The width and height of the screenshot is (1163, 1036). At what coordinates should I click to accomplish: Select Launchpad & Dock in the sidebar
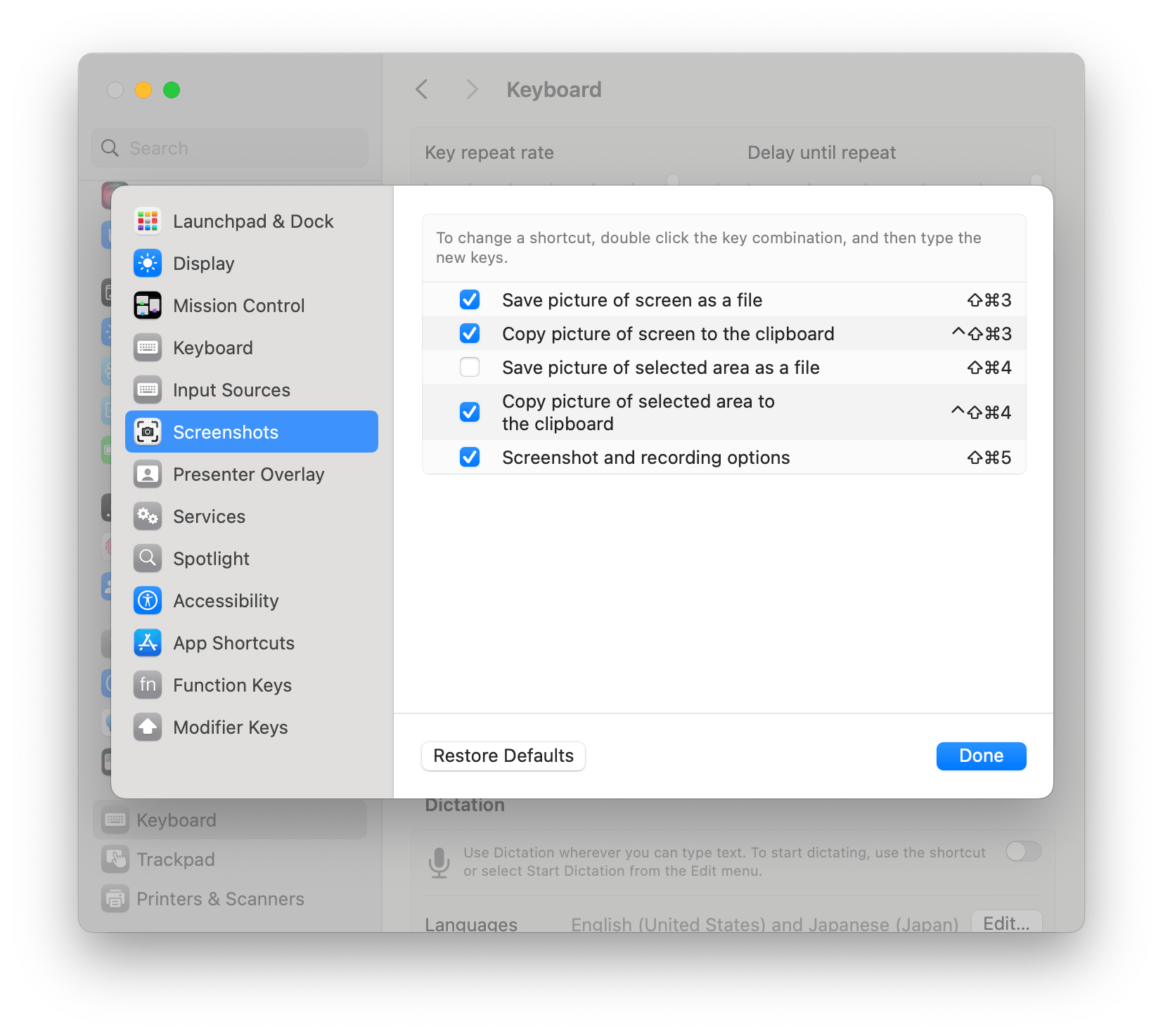pos(253,221)
